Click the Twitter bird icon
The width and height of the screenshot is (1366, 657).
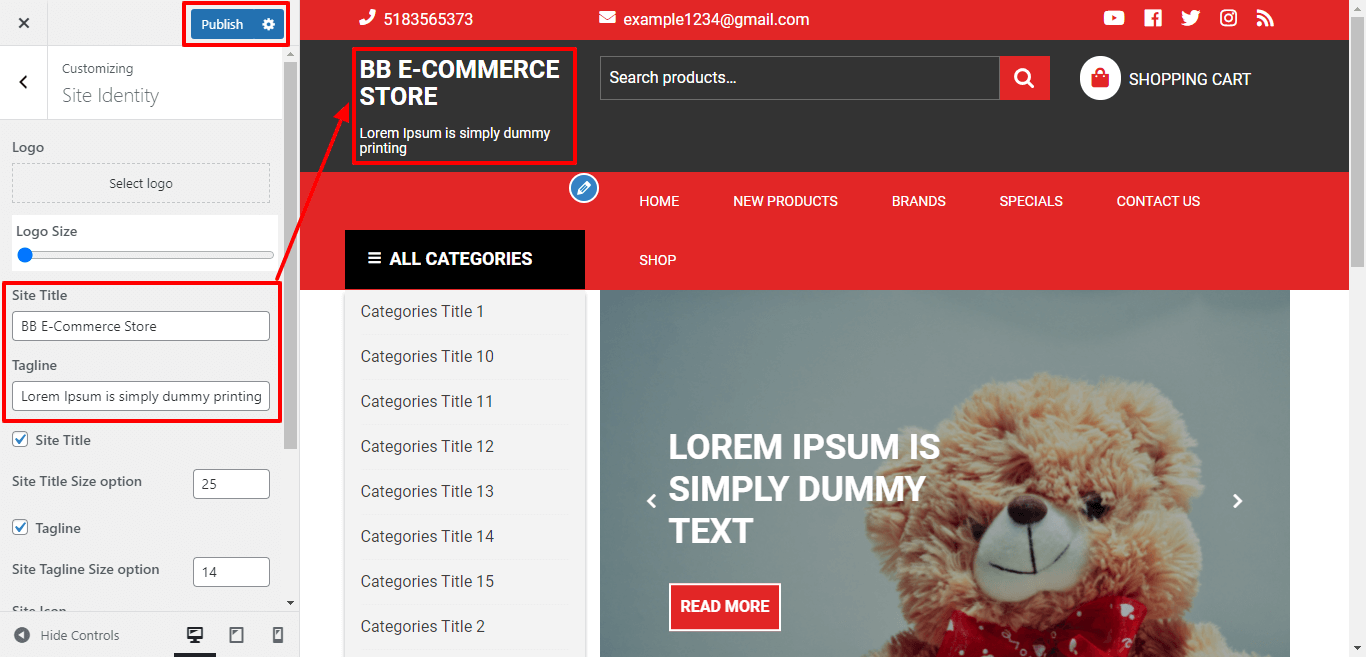[1190, 18]
